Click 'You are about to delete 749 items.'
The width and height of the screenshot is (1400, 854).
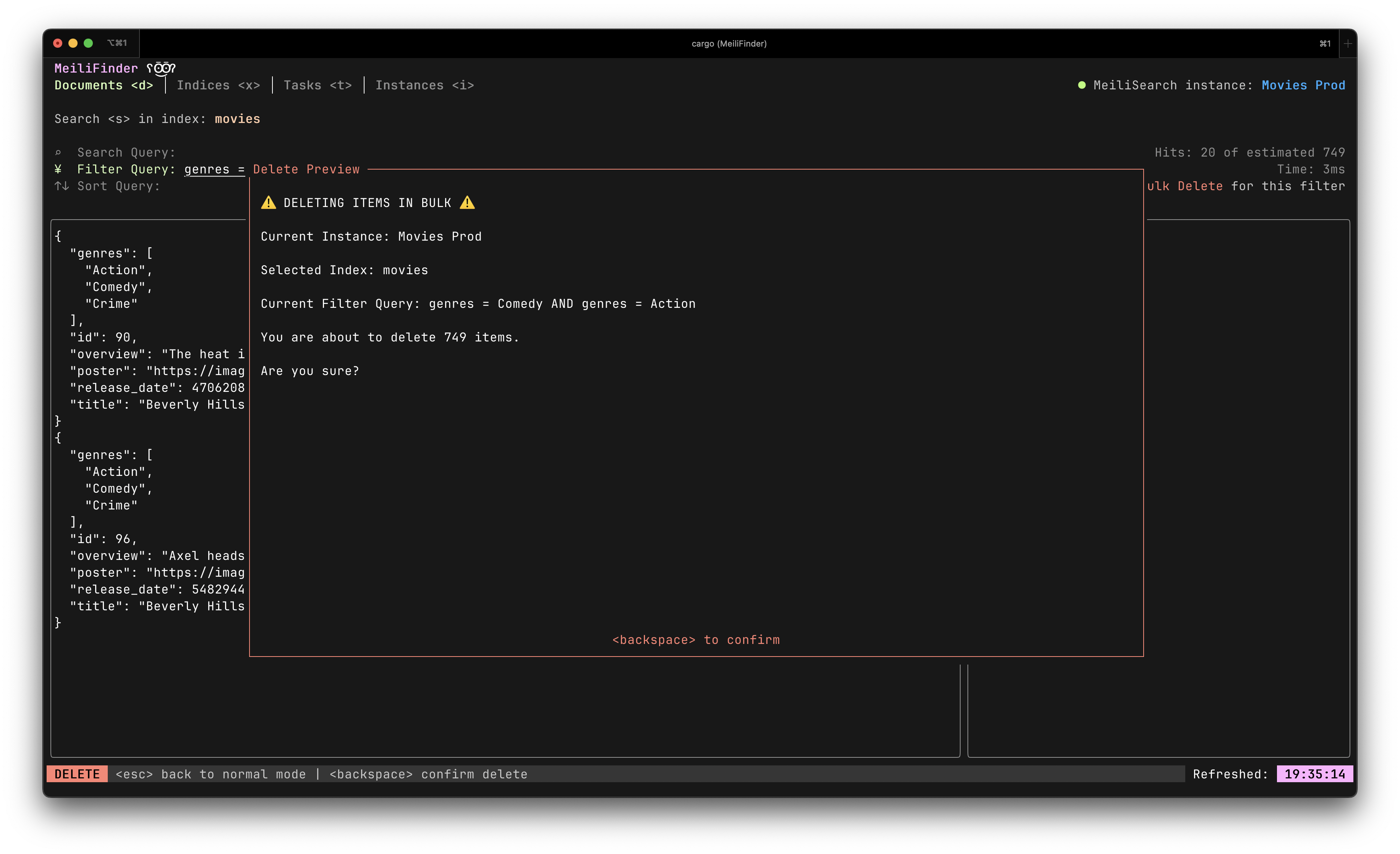(391, 337)
